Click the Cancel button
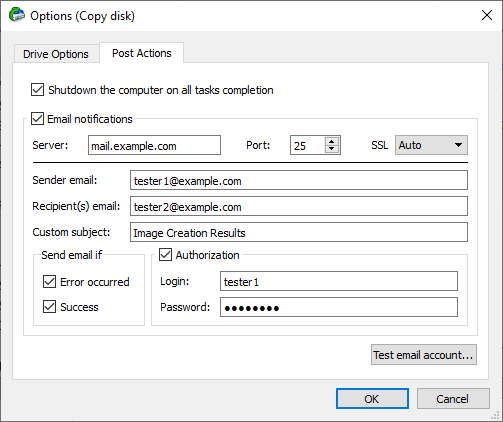503x422 pixels. tap(453, 398)
